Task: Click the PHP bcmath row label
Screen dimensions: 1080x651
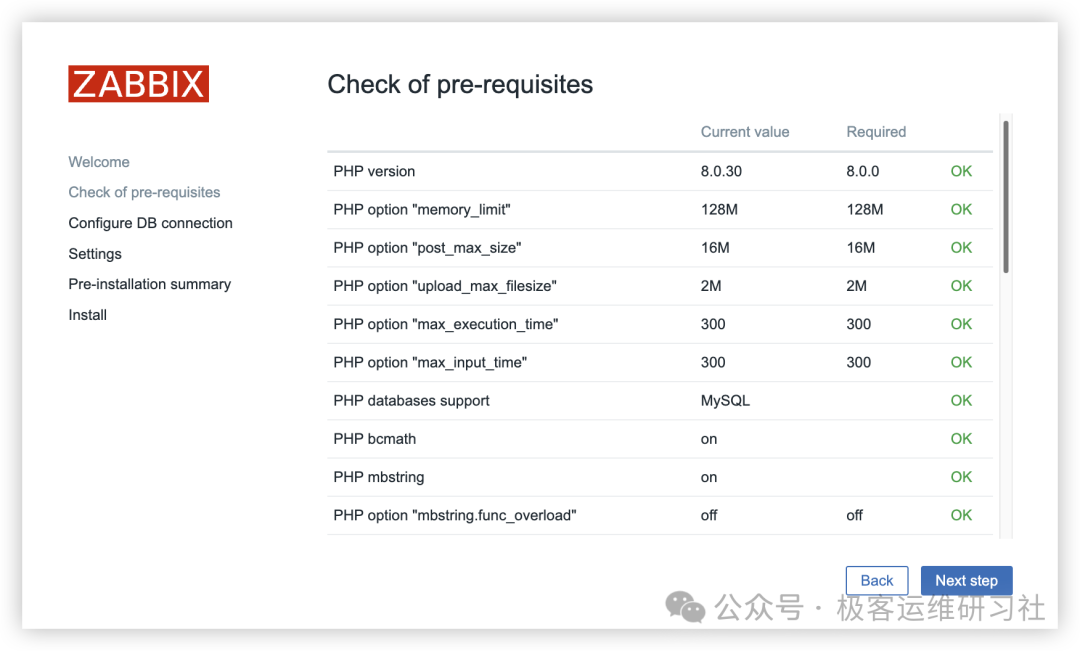Action: (x=374, y=438)
